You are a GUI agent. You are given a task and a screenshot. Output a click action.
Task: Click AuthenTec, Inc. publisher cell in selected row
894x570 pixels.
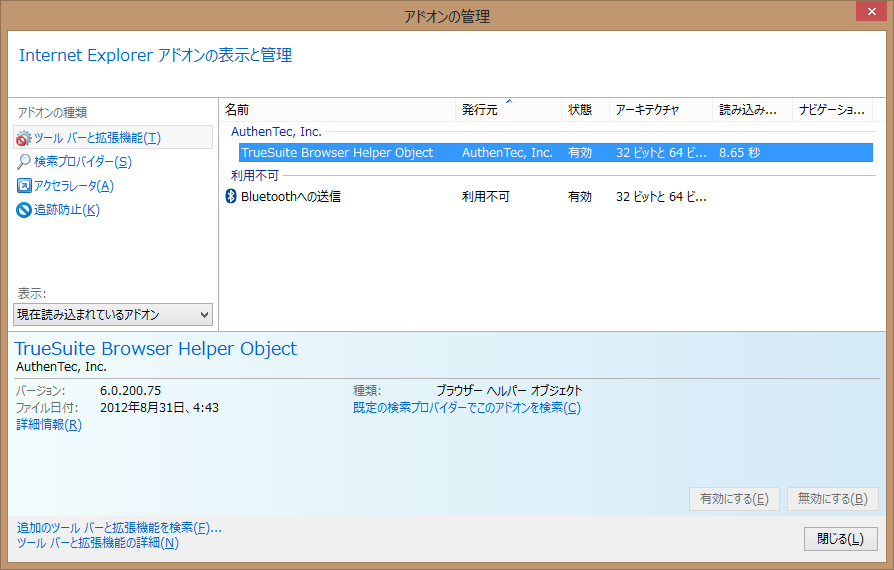[x=507, y=153]
